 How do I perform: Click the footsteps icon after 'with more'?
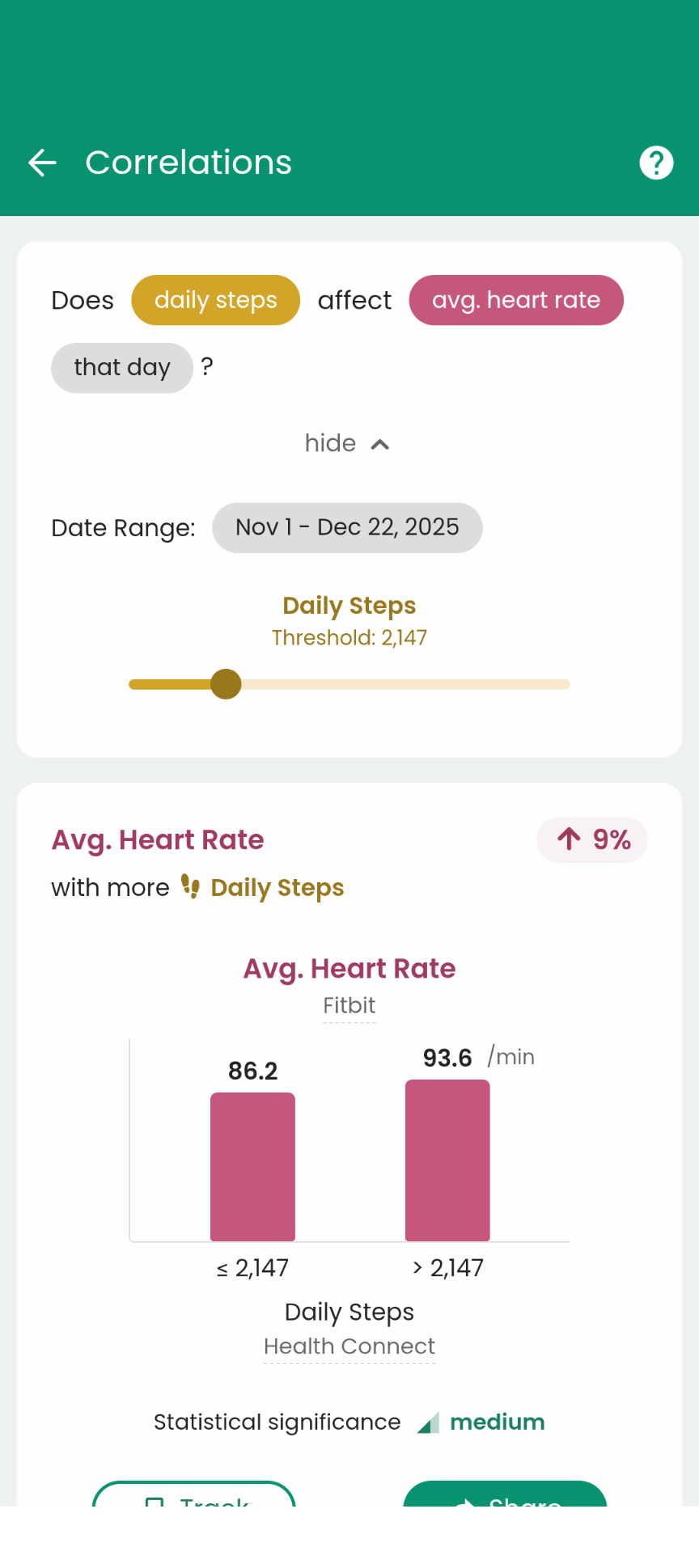pos(190,886)
